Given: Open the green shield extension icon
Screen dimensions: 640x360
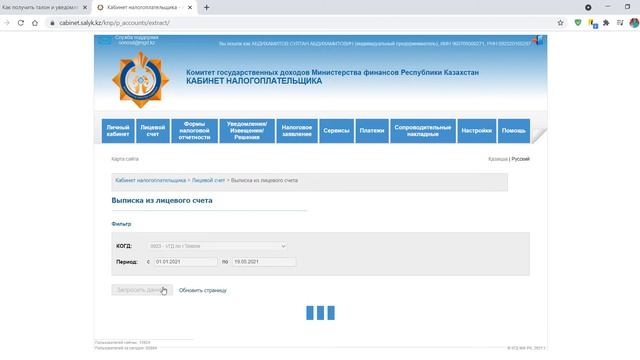Looking at the screenshot, I should tap(578, 23).
